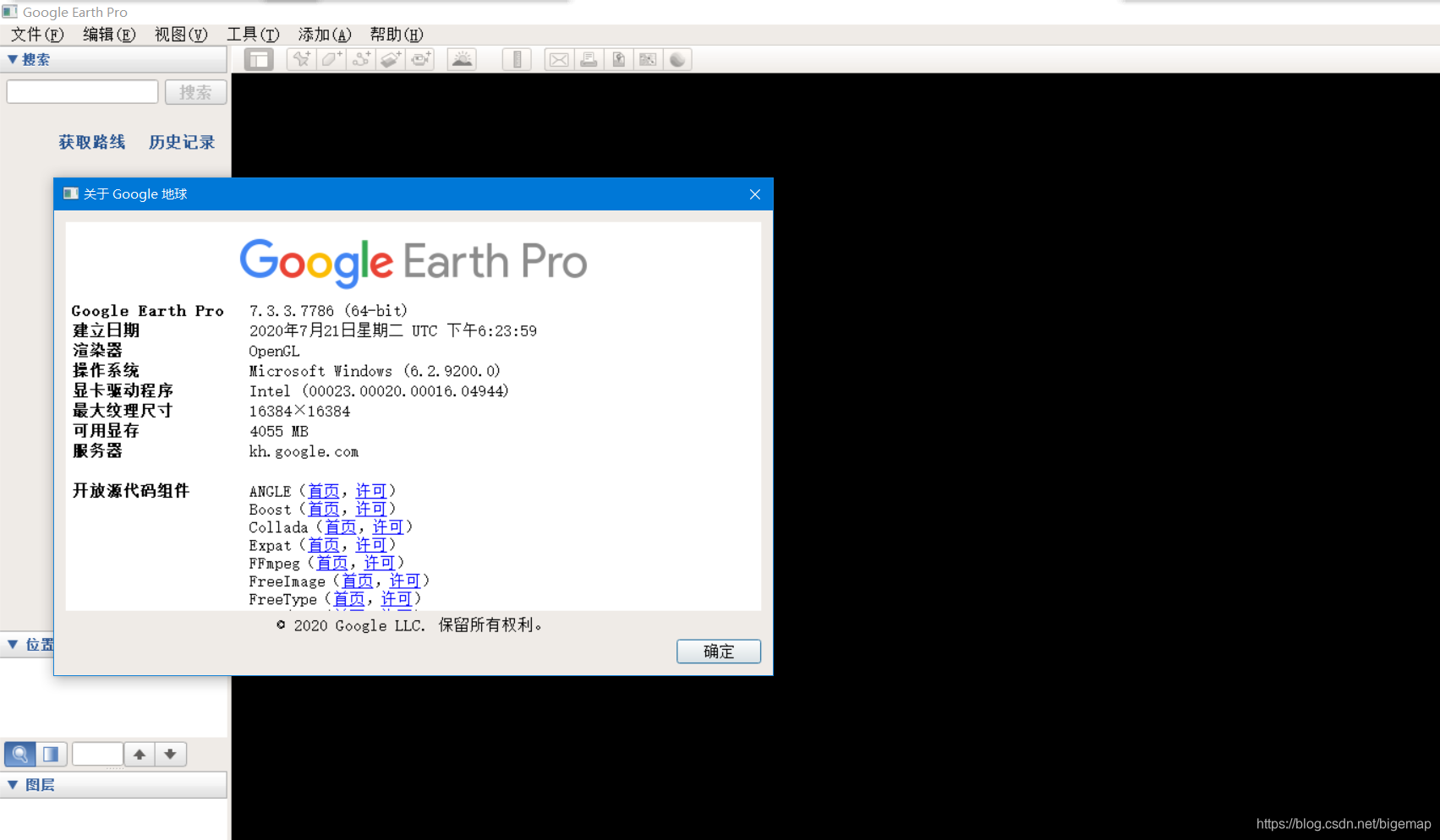This screenshot has width=1440, height=840.
Task: Collapse the 图层 panel
Action: [13, 785]
